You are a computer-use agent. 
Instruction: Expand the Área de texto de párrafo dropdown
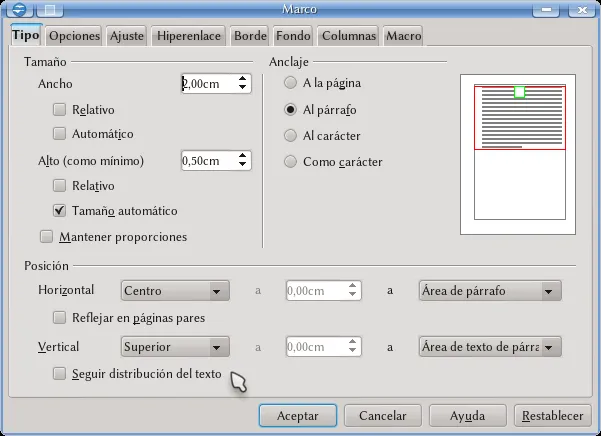(490, 347)
